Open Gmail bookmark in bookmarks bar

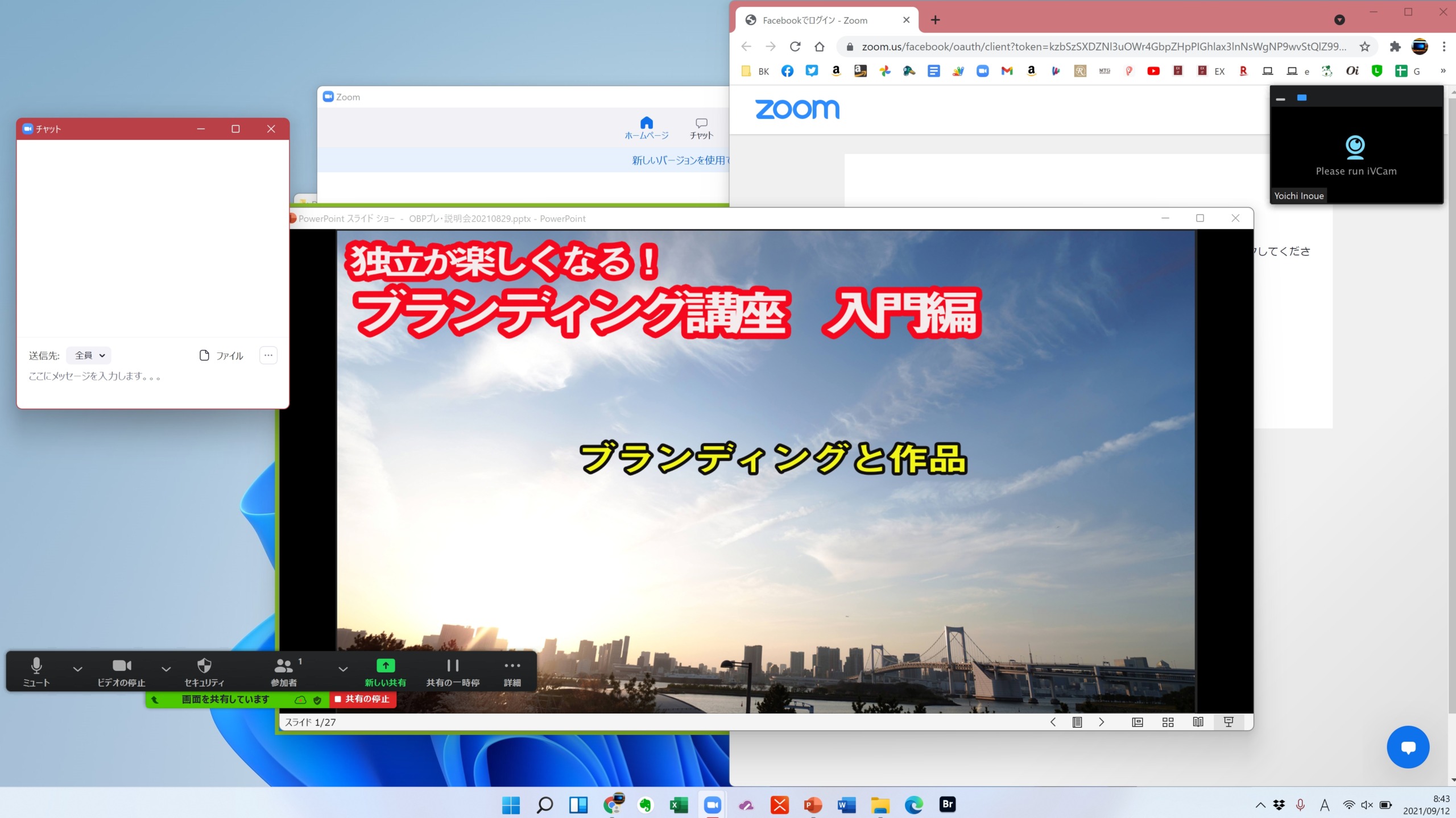pos(1007,71)
